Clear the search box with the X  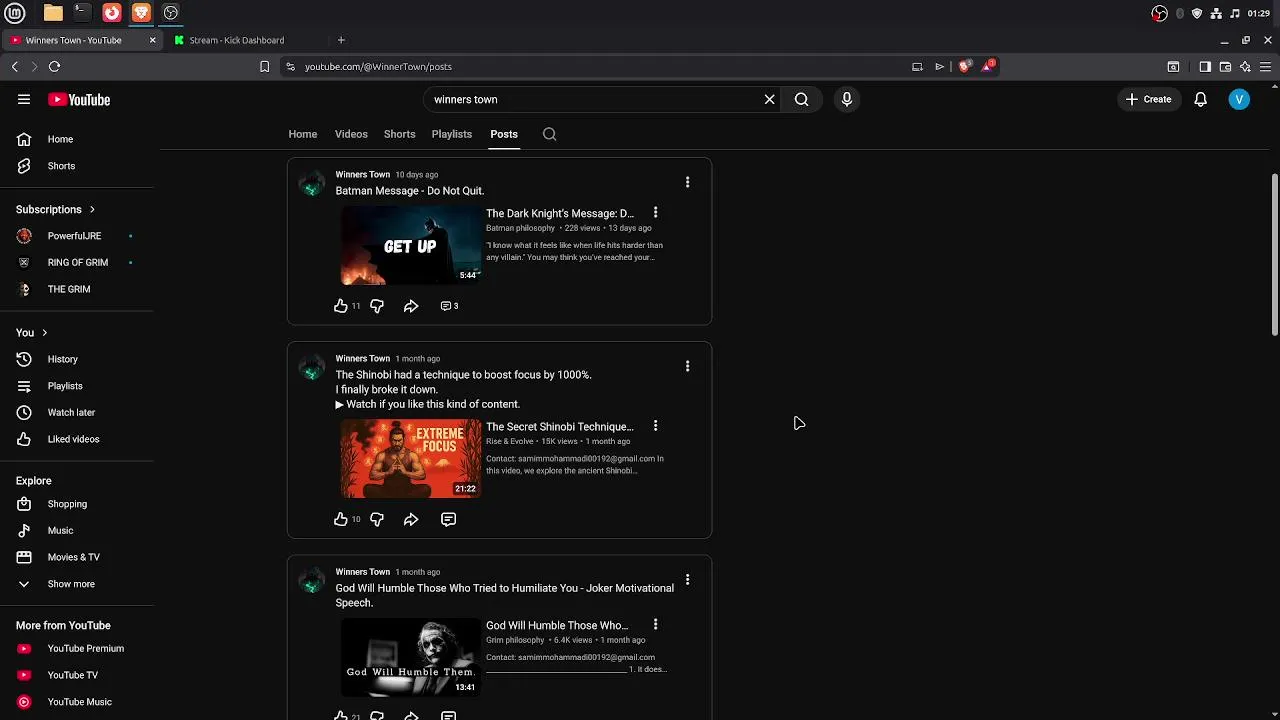[x=769, y=99]
